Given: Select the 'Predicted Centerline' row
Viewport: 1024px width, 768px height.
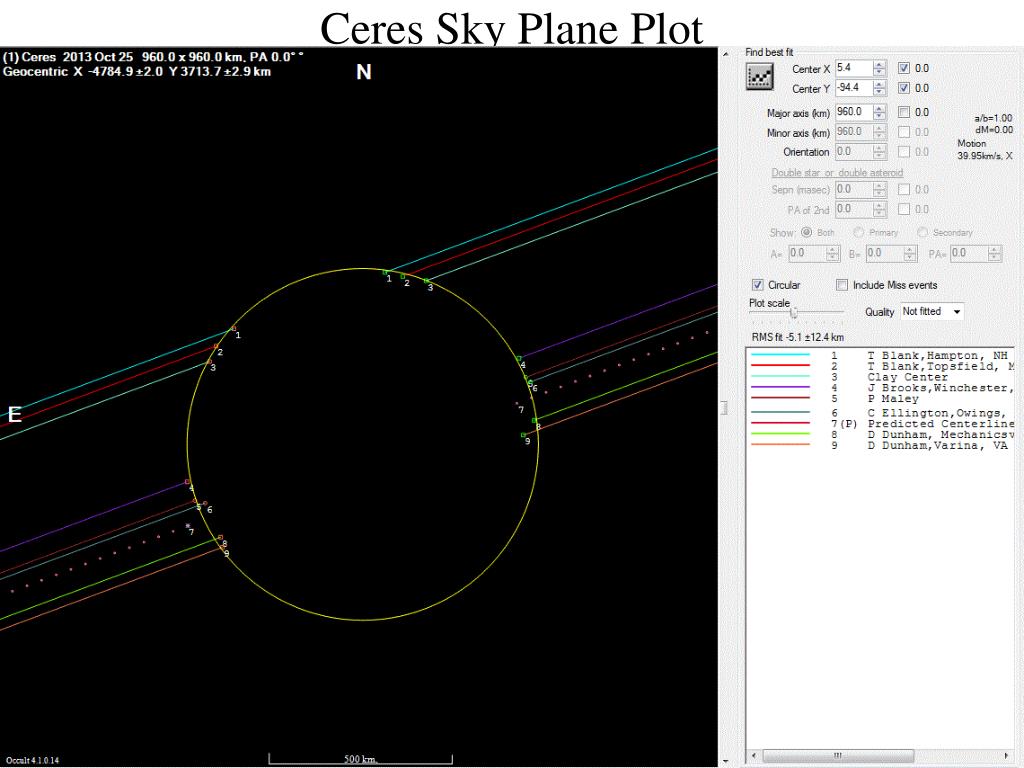Looking at the screenshot, I should tap(880, 424).
